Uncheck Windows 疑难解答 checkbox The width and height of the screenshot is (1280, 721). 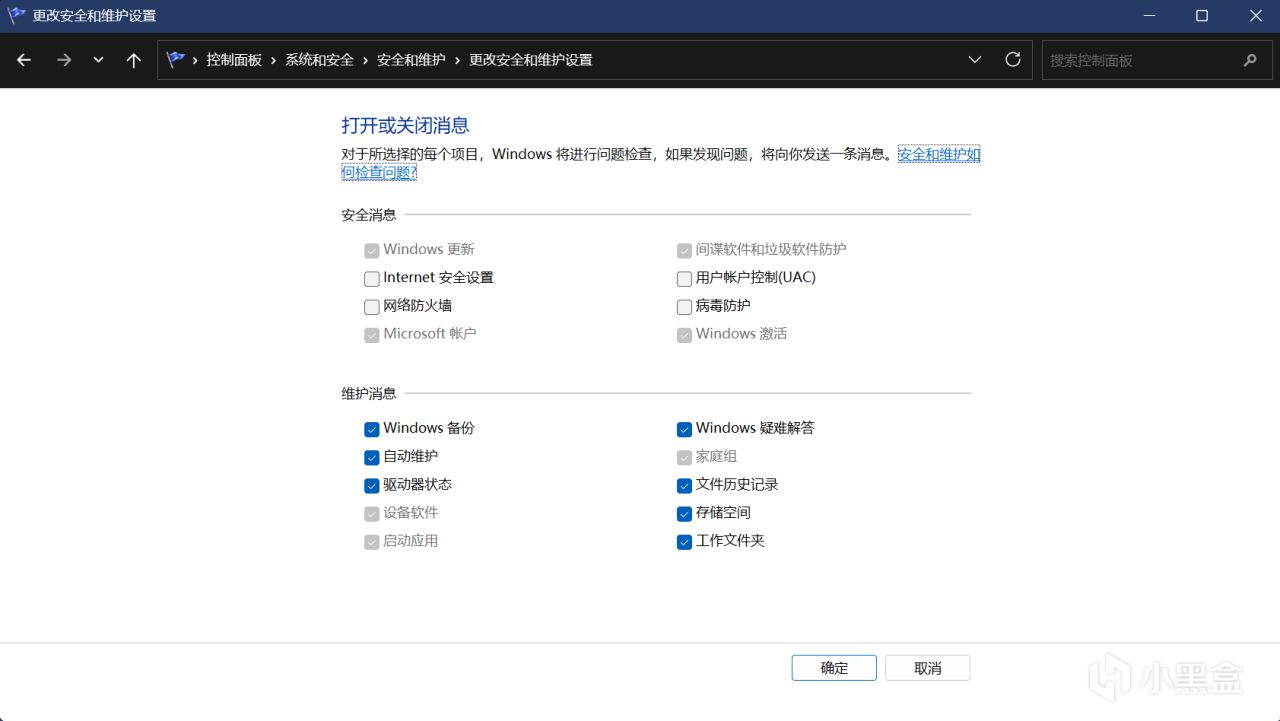coord(684,430)
